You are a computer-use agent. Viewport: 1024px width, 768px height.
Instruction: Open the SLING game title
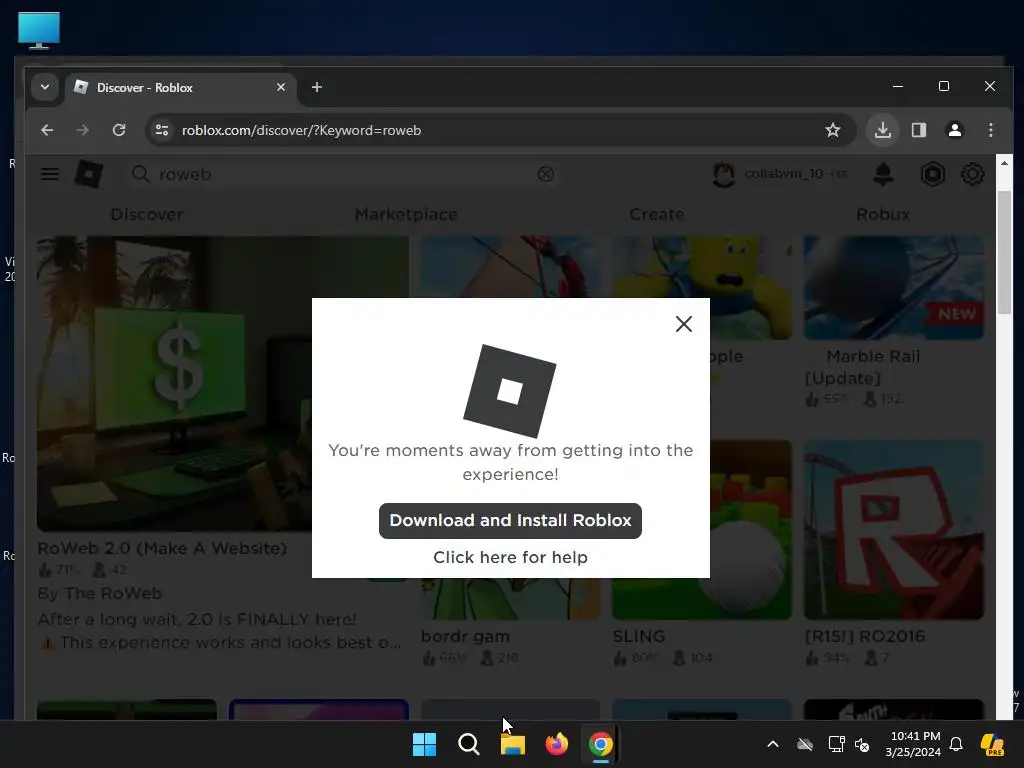pos(639,636)
